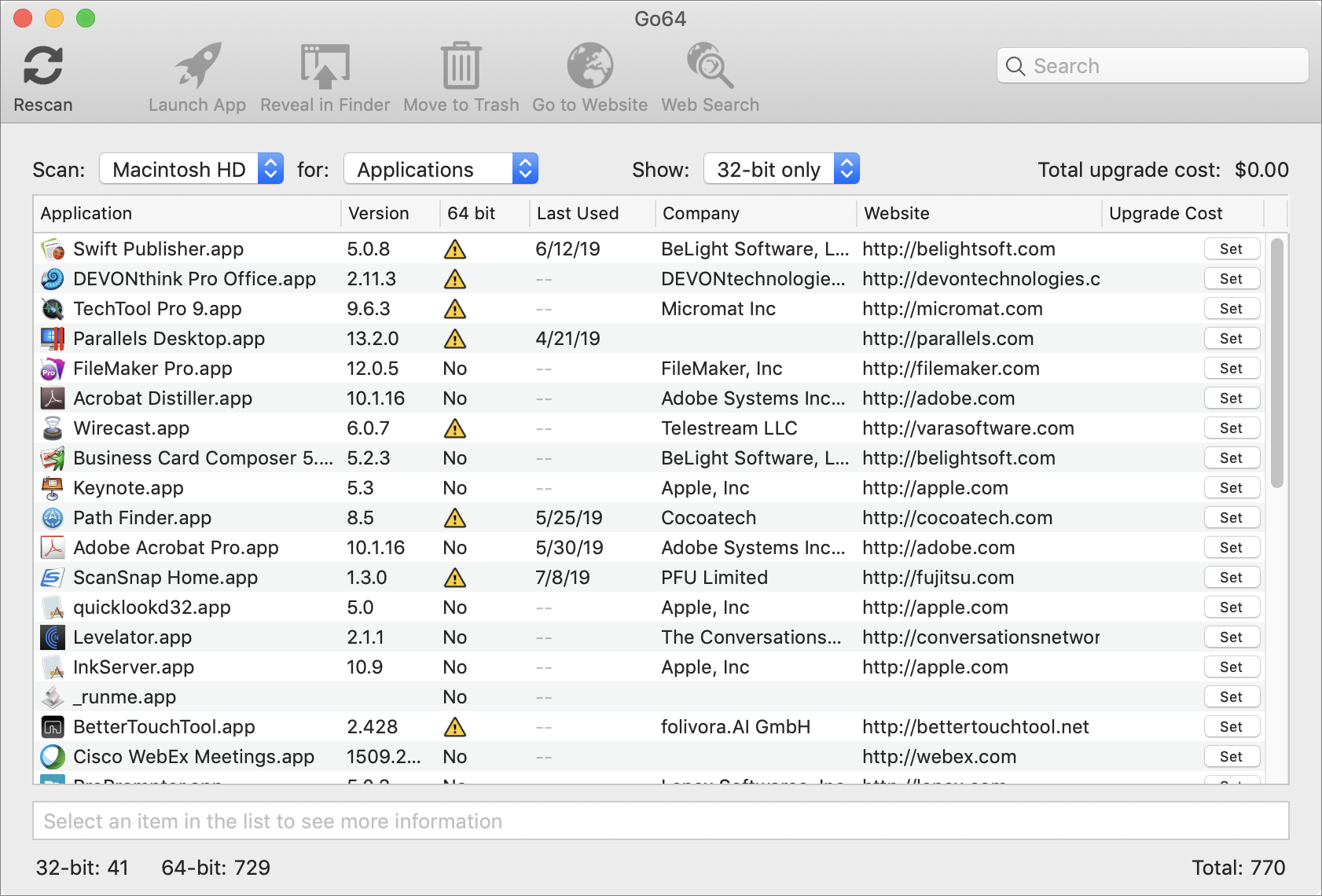Screen dimensions: 1322x896
Task: Select the Adobe Acrobat Pro.app icon
Action: [x=53, y=548]
